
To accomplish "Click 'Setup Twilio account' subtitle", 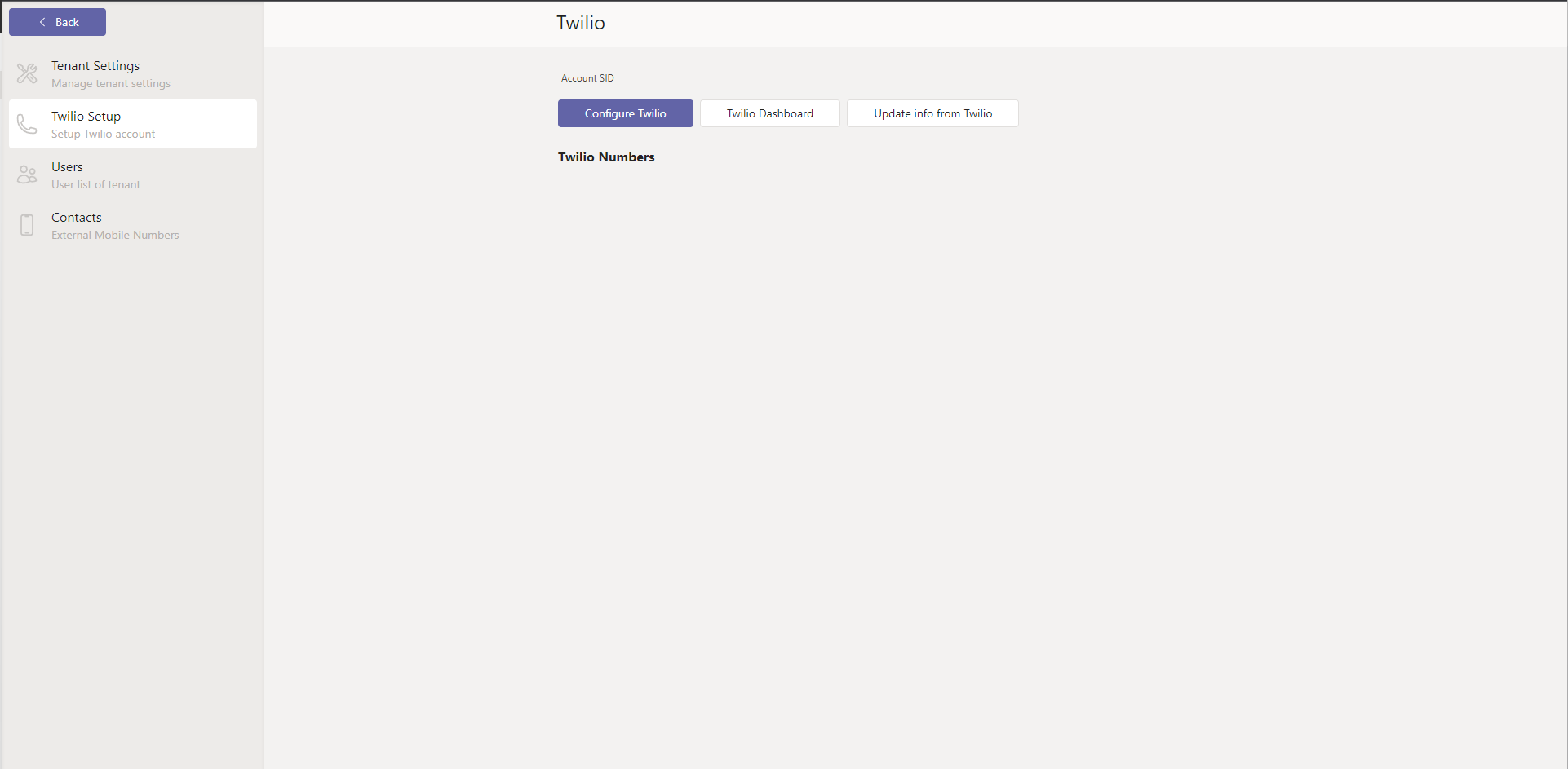I will pyautogui.click(x=103, y=134).
